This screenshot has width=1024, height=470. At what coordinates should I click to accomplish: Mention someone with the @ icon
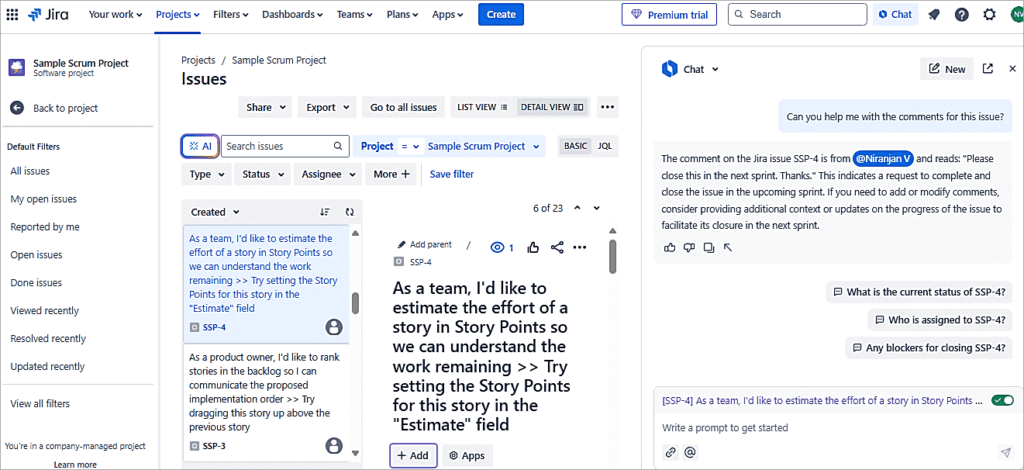click(690, 452)
